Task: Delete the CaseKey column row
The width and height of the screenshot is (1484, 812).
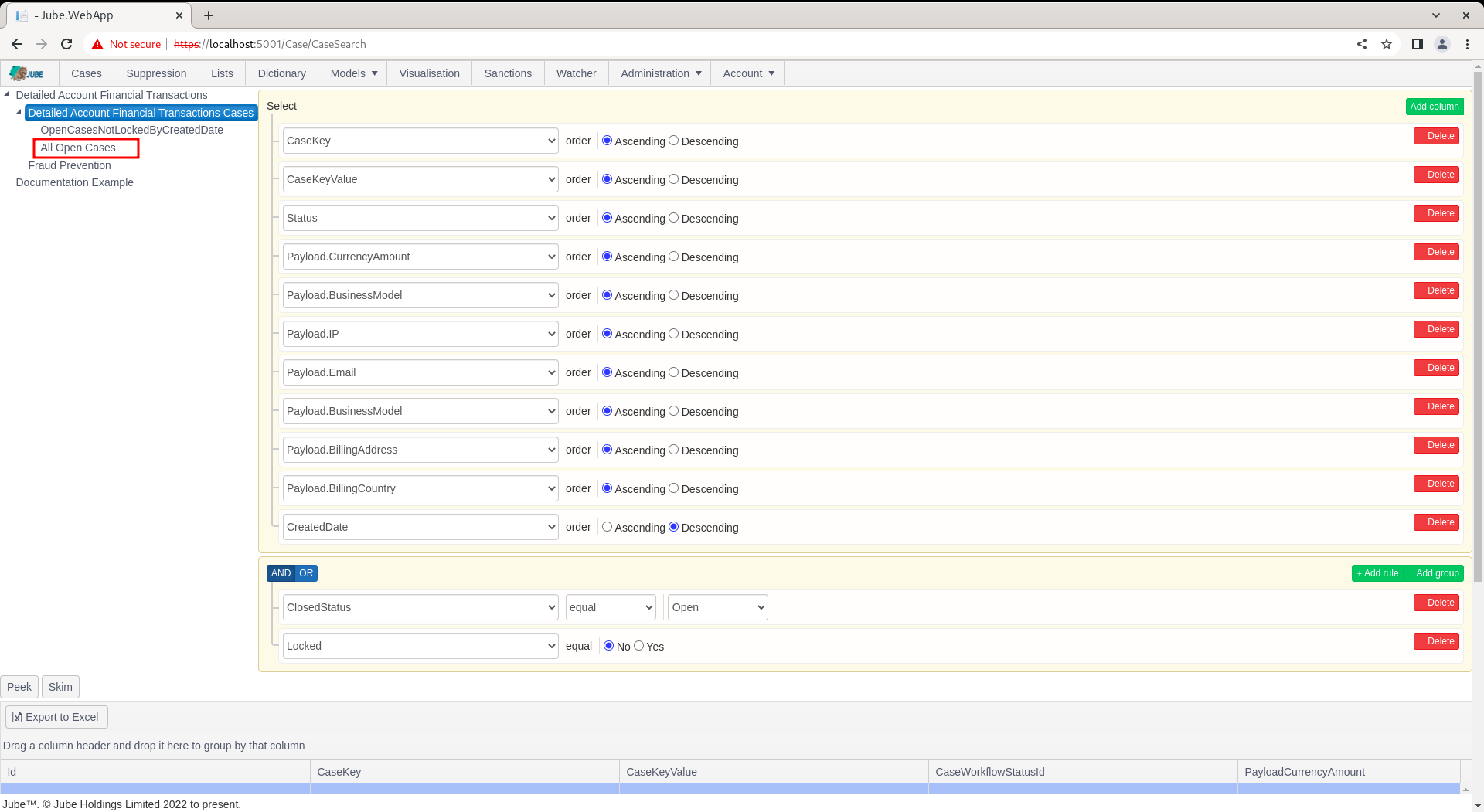Action: 1436,136
